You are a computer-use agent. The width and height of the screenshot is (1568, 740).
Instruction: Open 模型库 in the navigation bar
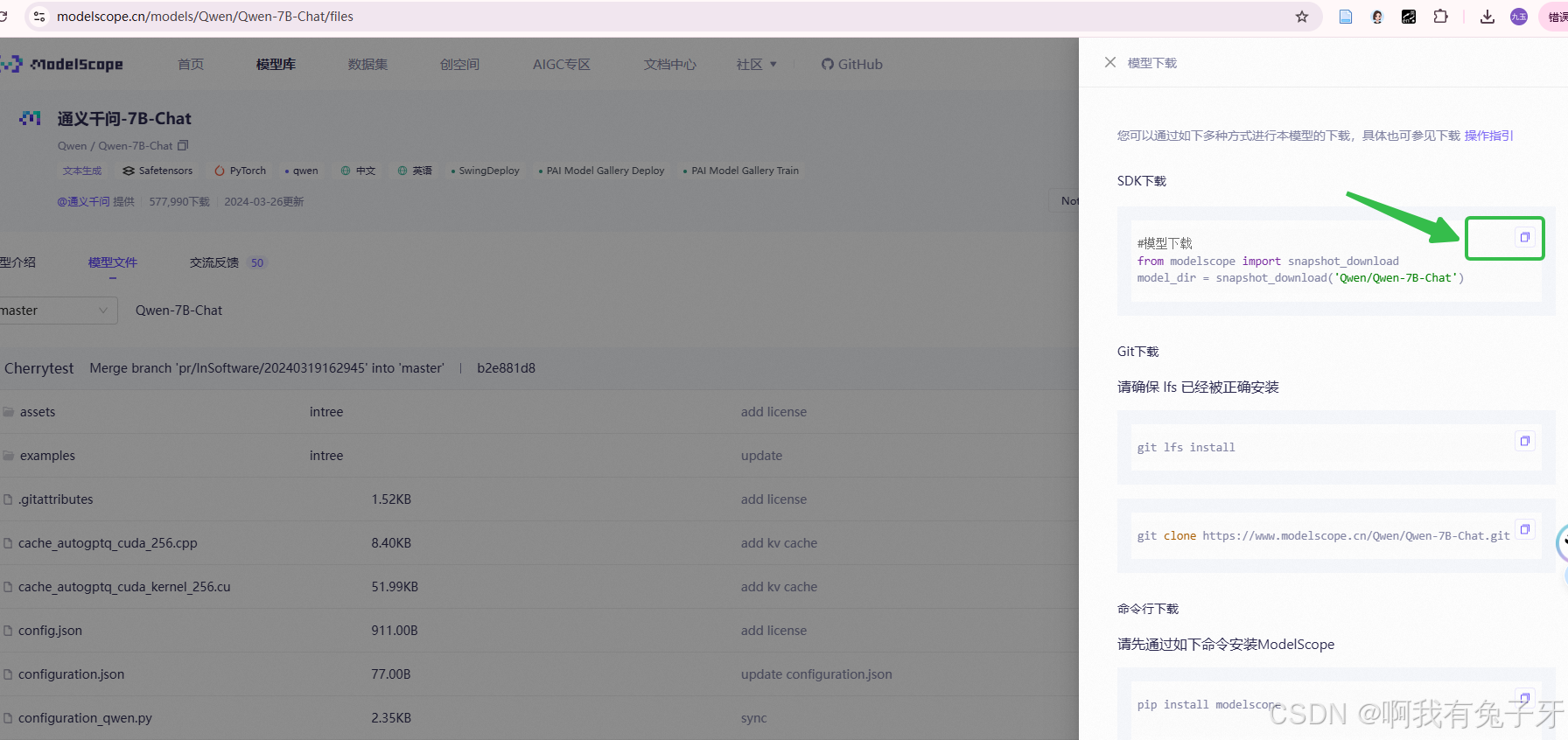point(276,64)
